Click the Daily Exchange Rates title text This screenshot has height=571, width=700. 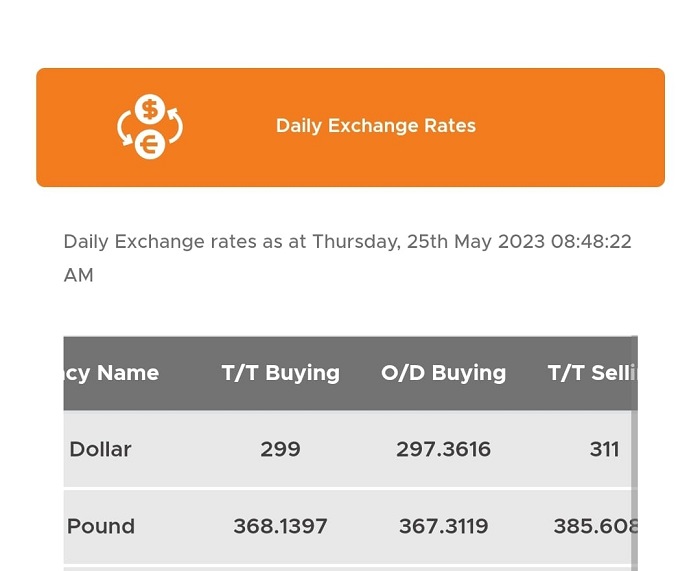(376, 126)
